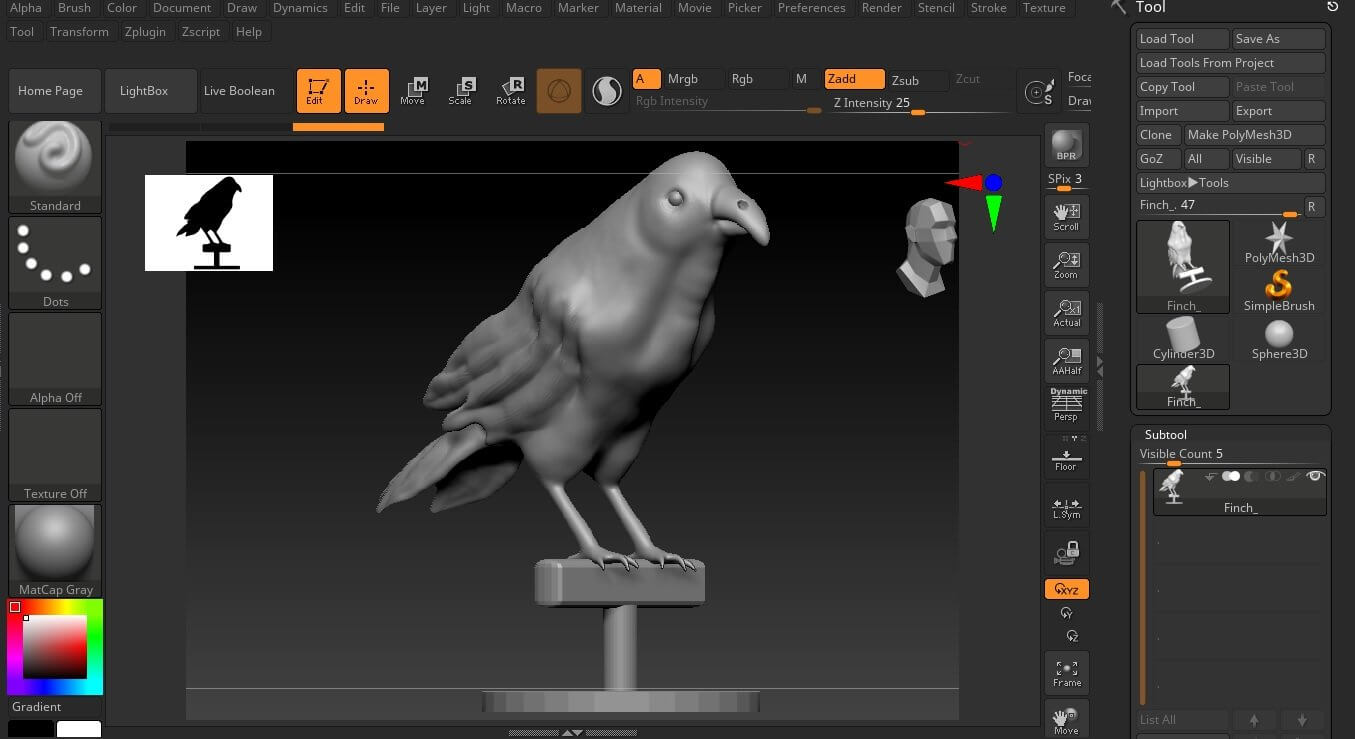
Task: Open the Zplugin menu
Action: (x=145, y=32)
